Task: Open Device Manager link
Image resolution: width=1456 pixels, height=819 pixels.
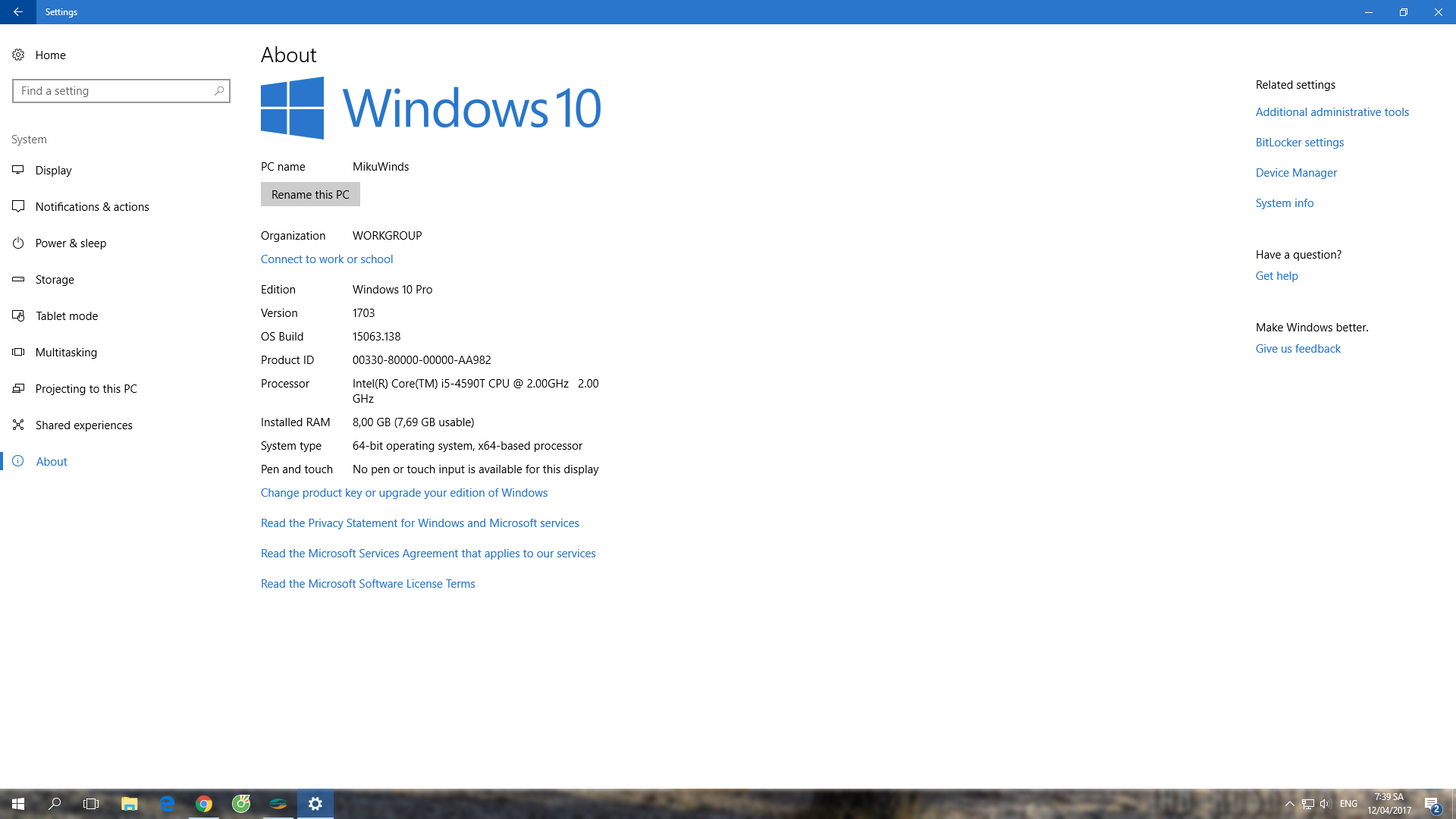Action: point(1296,173)
